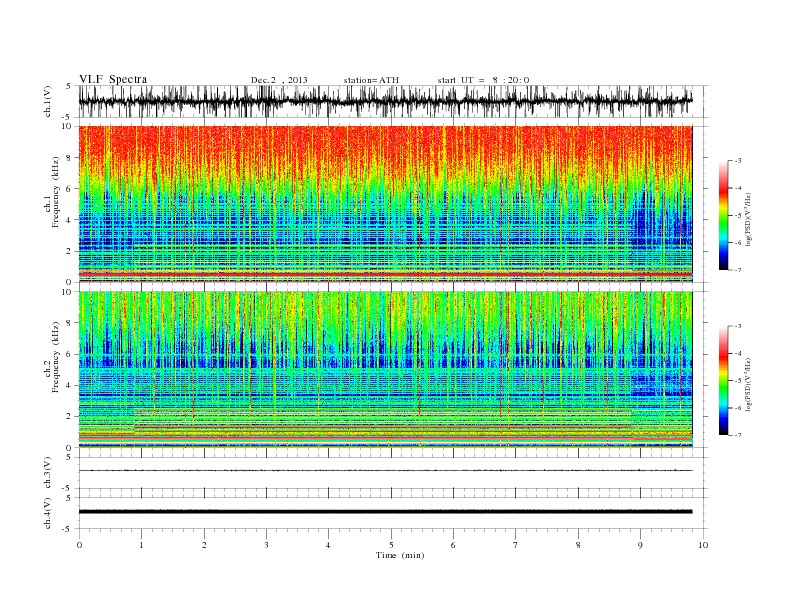Click time-axis tick label "10"
792x612 pixels.
(x=703, y=545)
